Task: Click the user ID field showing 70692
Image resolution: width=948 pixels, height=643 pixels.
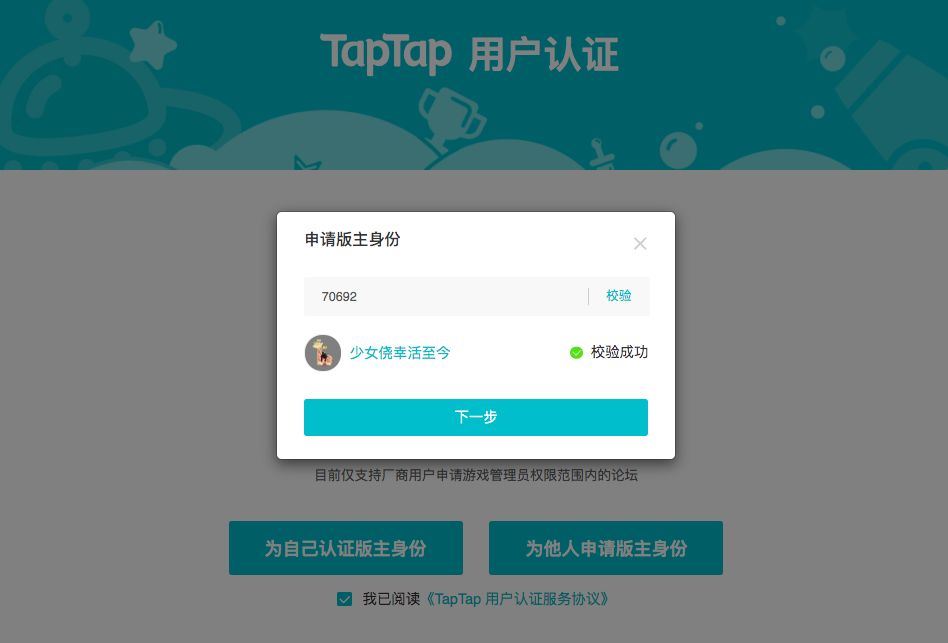Action: 446,296
